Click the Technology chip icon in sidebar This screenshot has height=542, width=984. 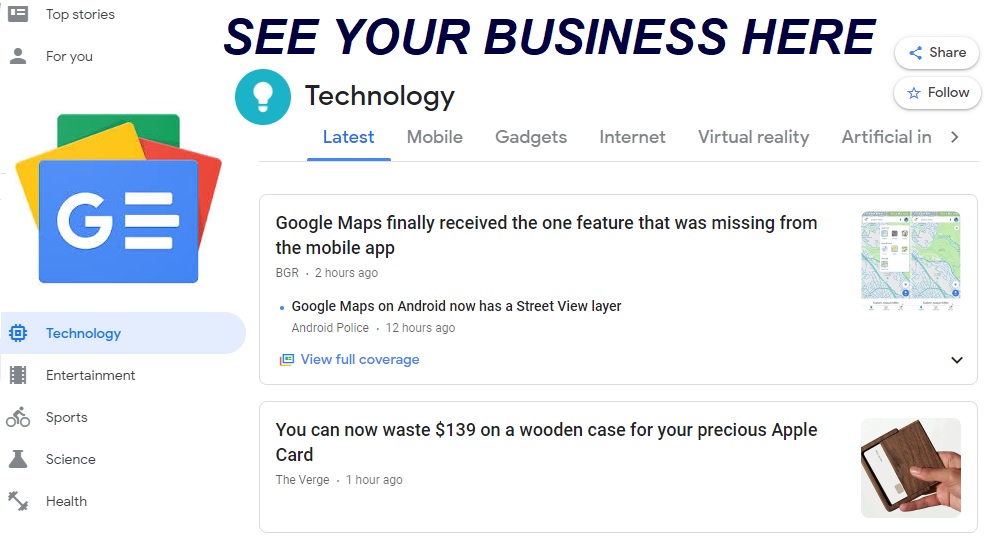pyautogui.click(x=18, y=333)
